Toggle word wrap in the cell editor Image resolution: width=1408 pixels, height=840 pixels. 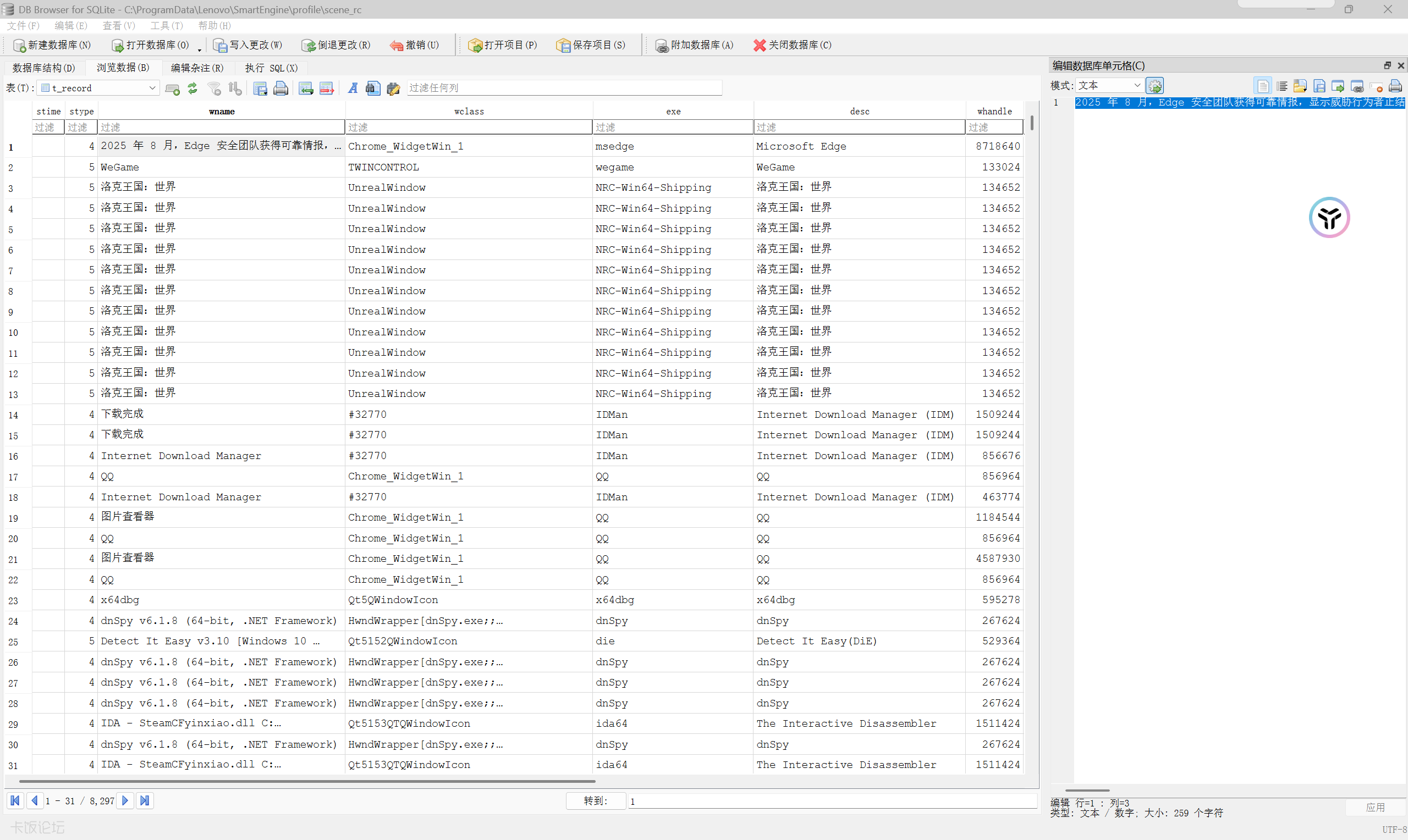point(1262,86)
